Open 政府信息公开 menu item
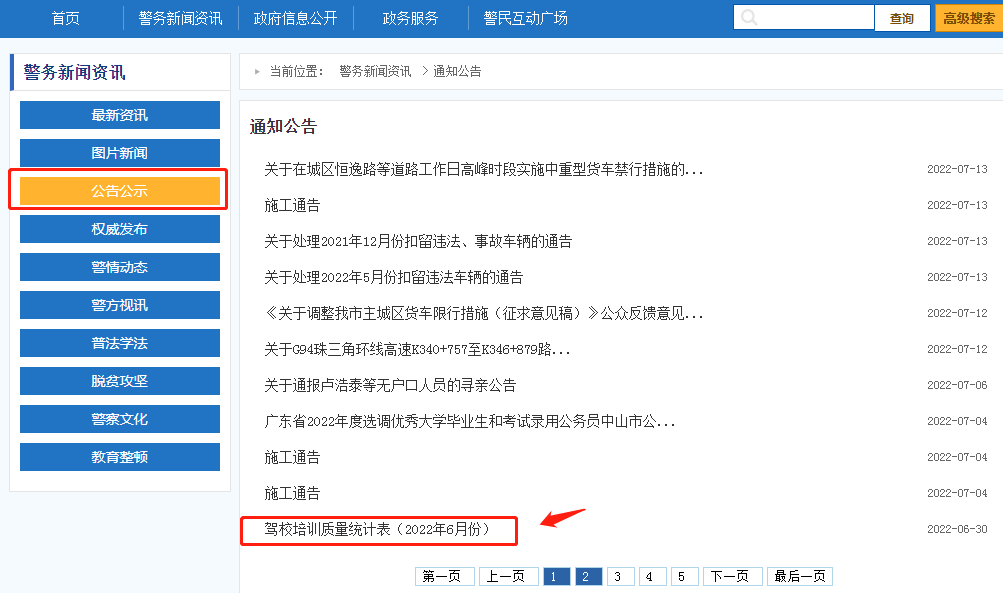 [x=295, y=18]
